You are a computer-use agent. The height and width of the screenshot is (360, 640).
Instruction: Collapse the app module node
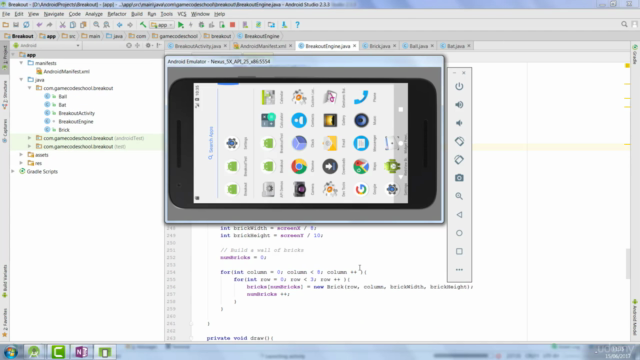(13, 55)
